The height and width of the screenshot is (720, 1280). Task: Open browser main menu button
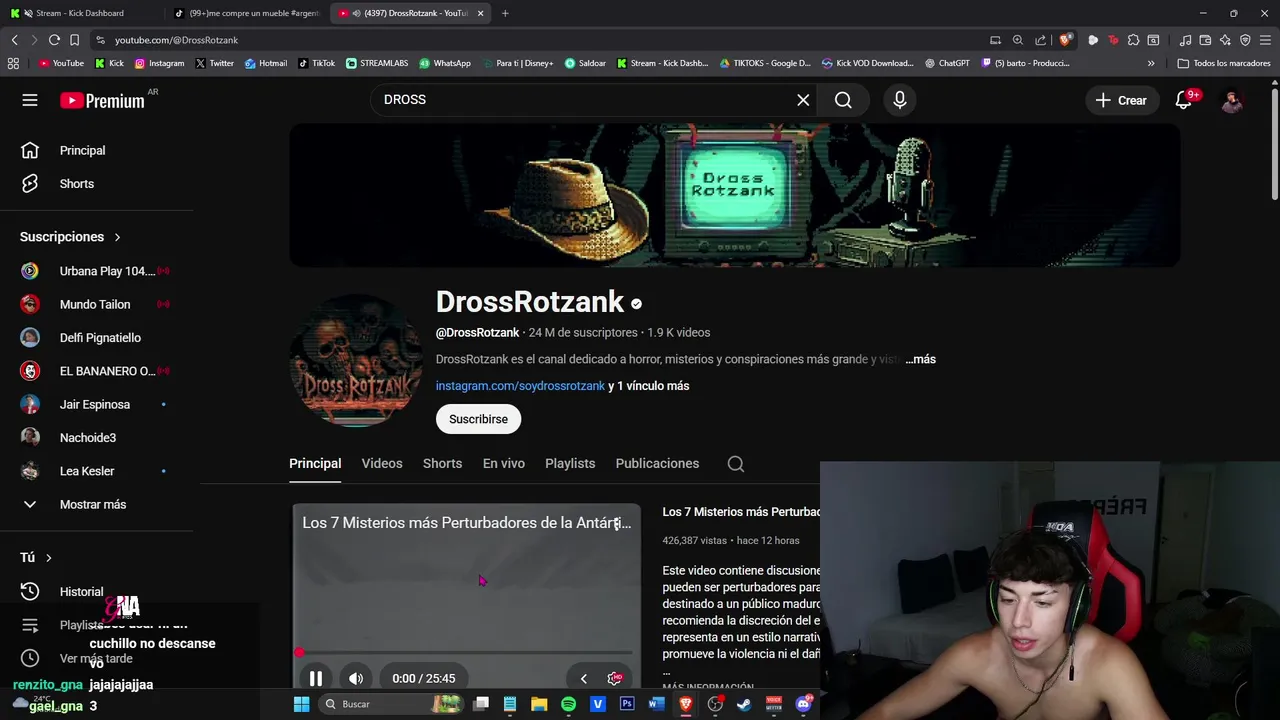point(1266,40)
